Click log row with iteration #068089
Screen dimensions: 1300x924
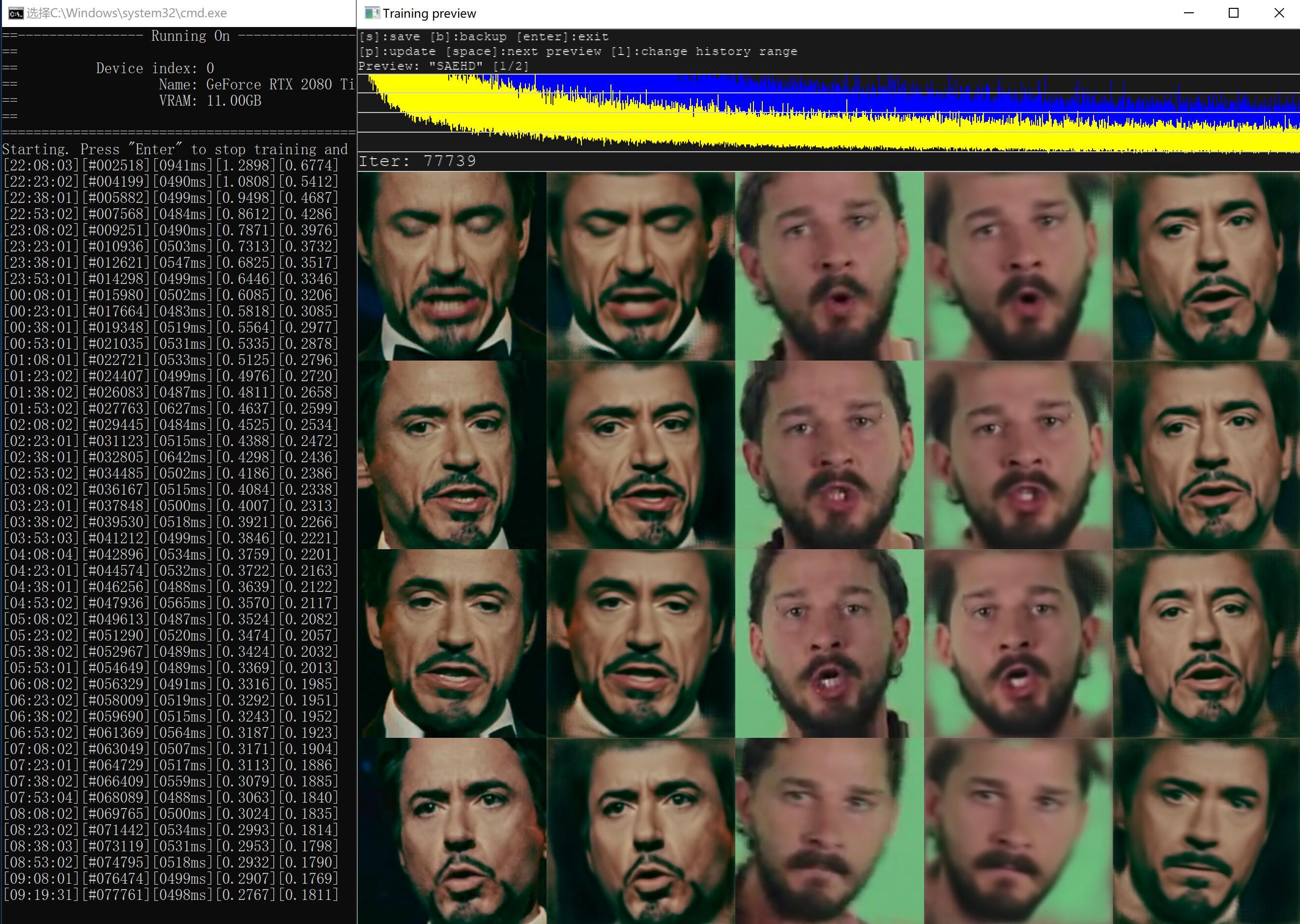point(171,798)
